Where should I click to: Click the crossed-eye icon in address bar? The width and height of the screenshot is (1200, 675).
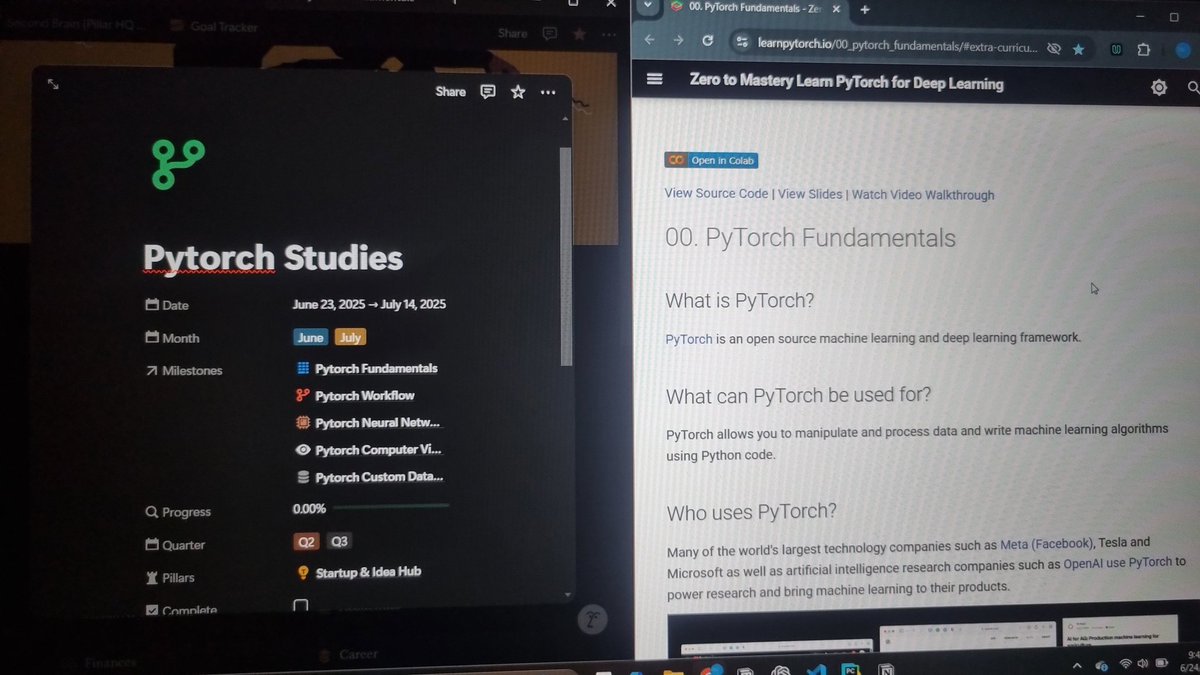click(1054, 48)
